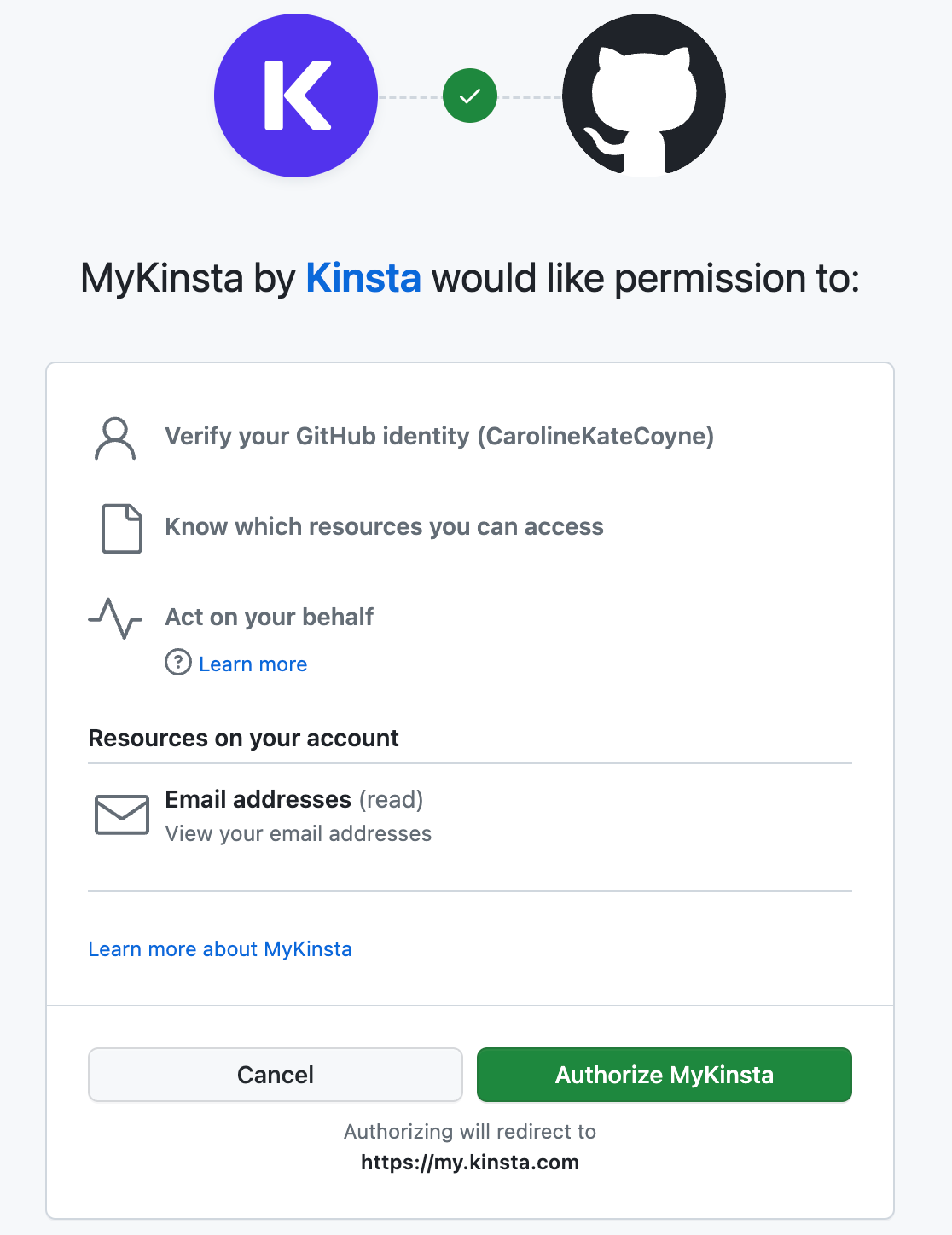
Task: Click the Resources on your account heading
Action: click(x=243, y=738)
